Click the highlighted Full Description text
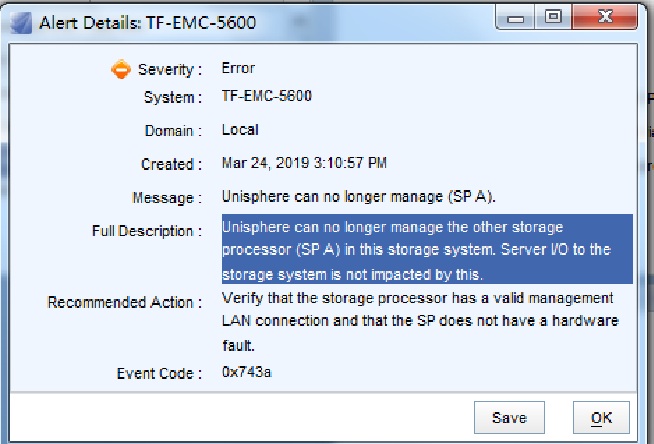This screenshot has width=654, height=444. pyautogui.click(x=426, y=249)
